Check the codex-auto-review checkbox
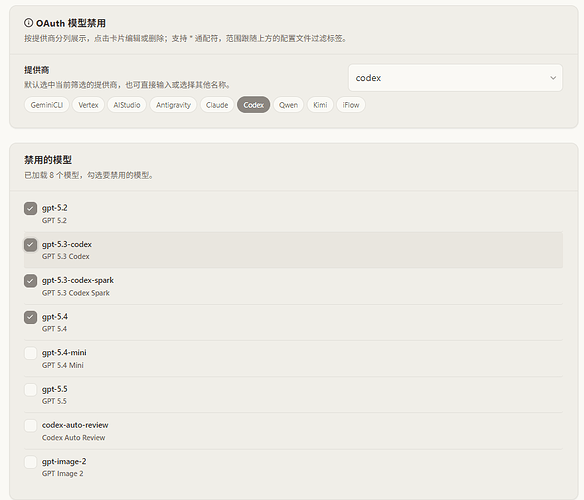The height and width of the screenshot is (500, 584). point(31,425)
